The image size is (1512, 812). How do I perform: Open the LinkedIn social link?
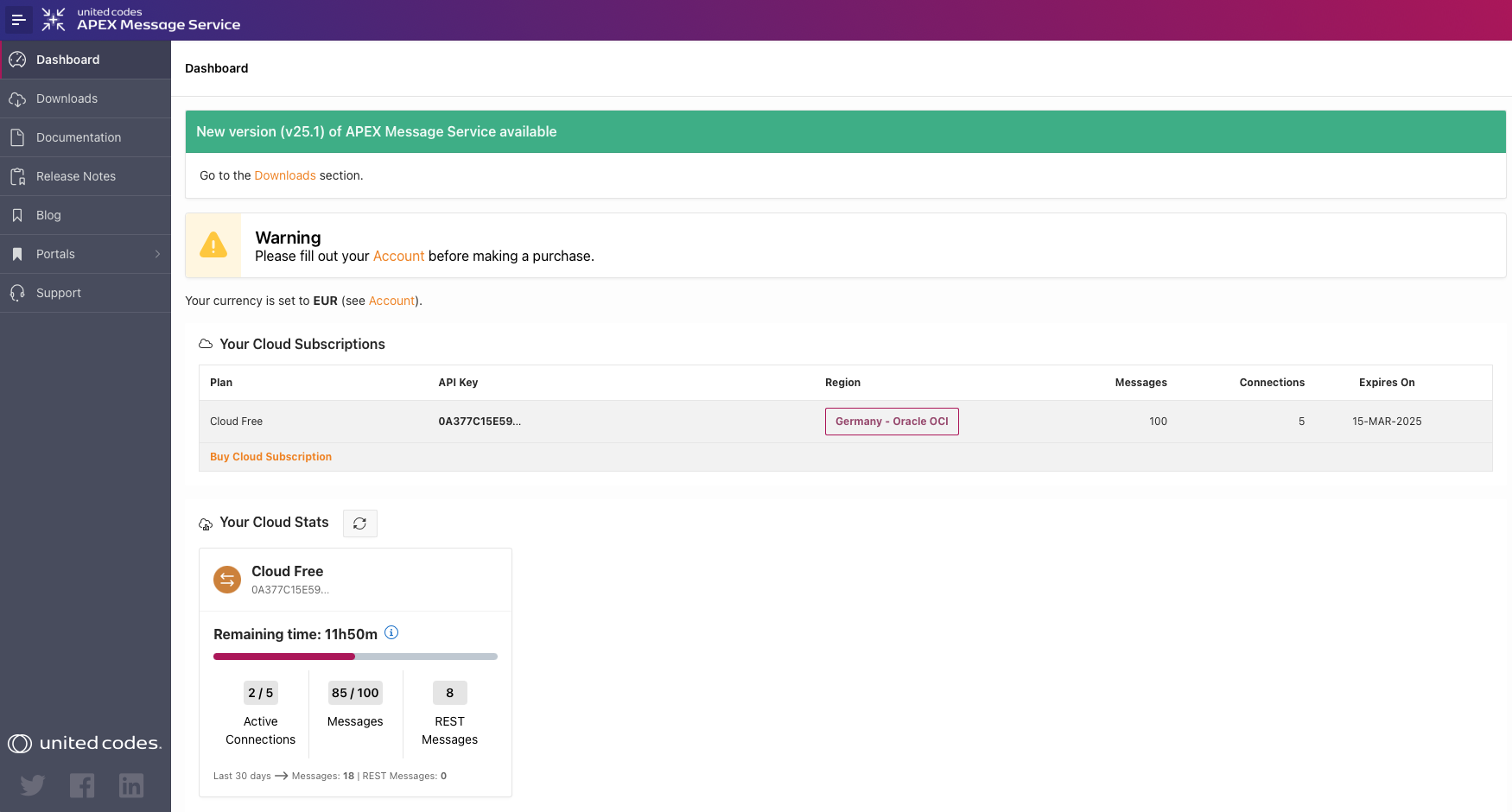(x=131, y=785)
